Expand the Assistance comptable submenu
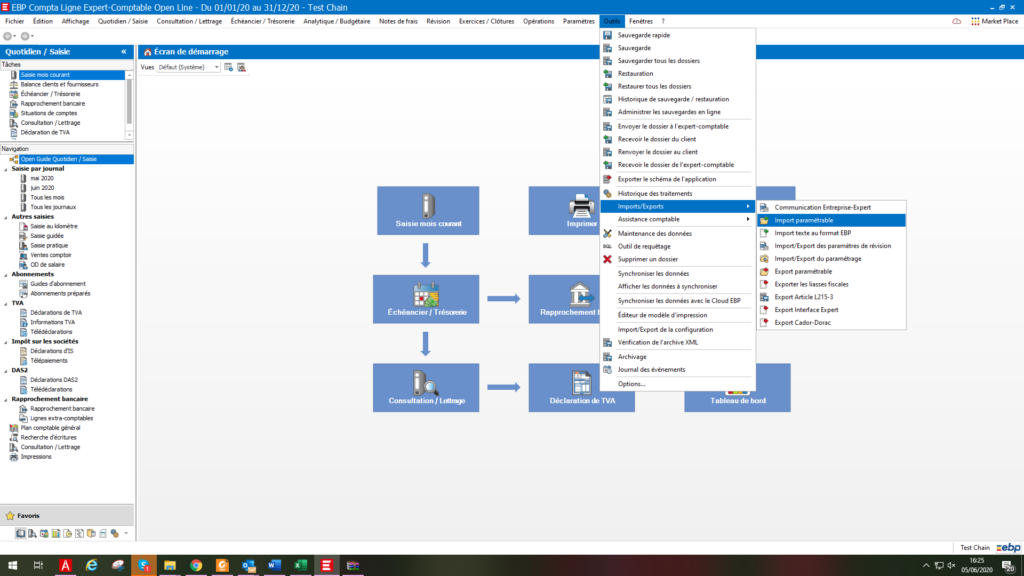Screen dimensions: 1024x576 [677, 219]
